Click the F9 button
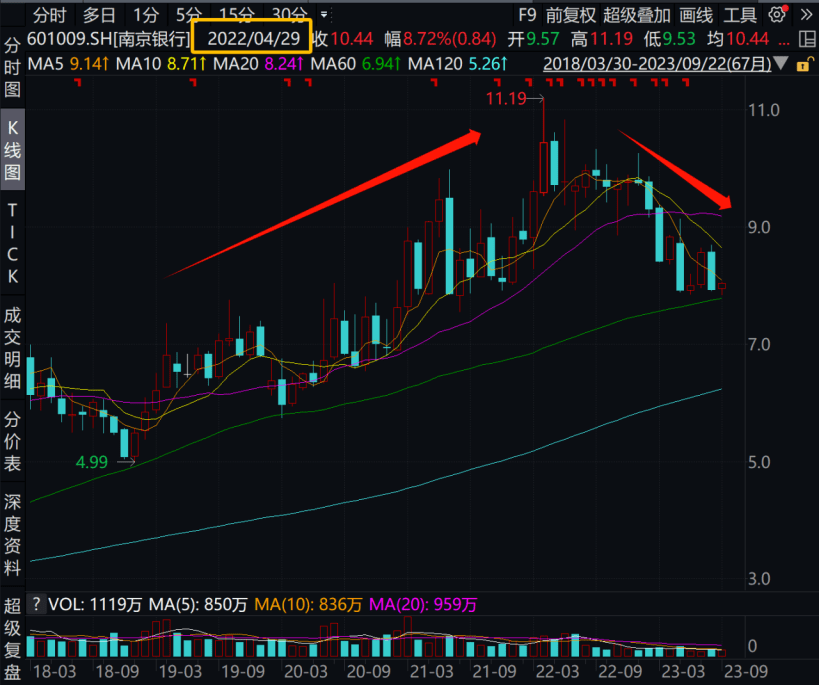This screenshot has width=819, height=685. pyautogui.click(x=527, y=15)
